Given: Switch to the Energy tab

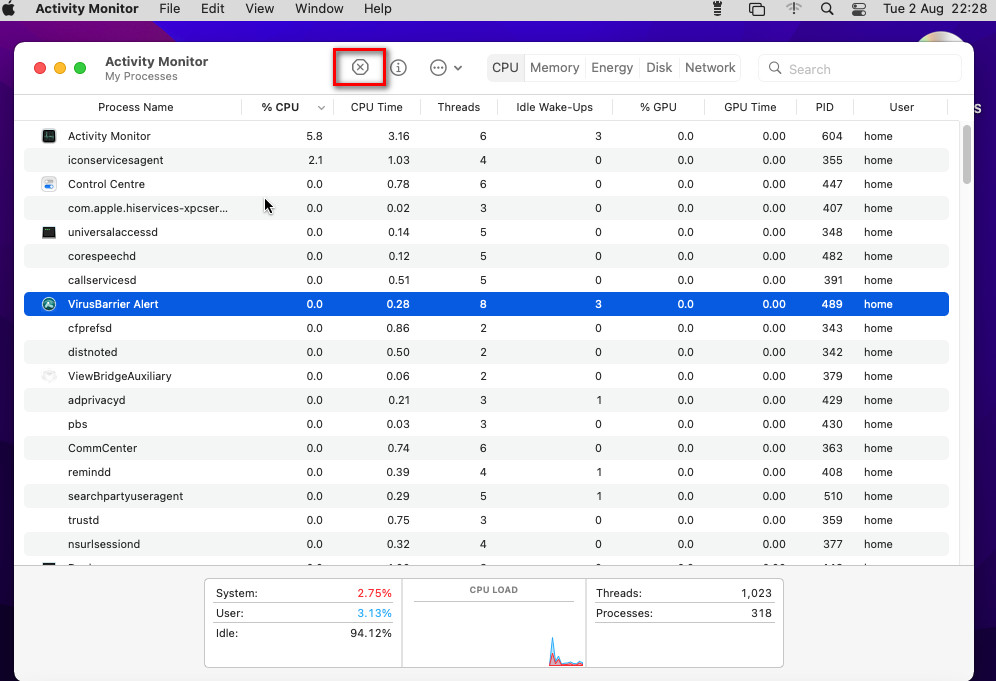Looking at the screenshot, I should coord(612,67).
